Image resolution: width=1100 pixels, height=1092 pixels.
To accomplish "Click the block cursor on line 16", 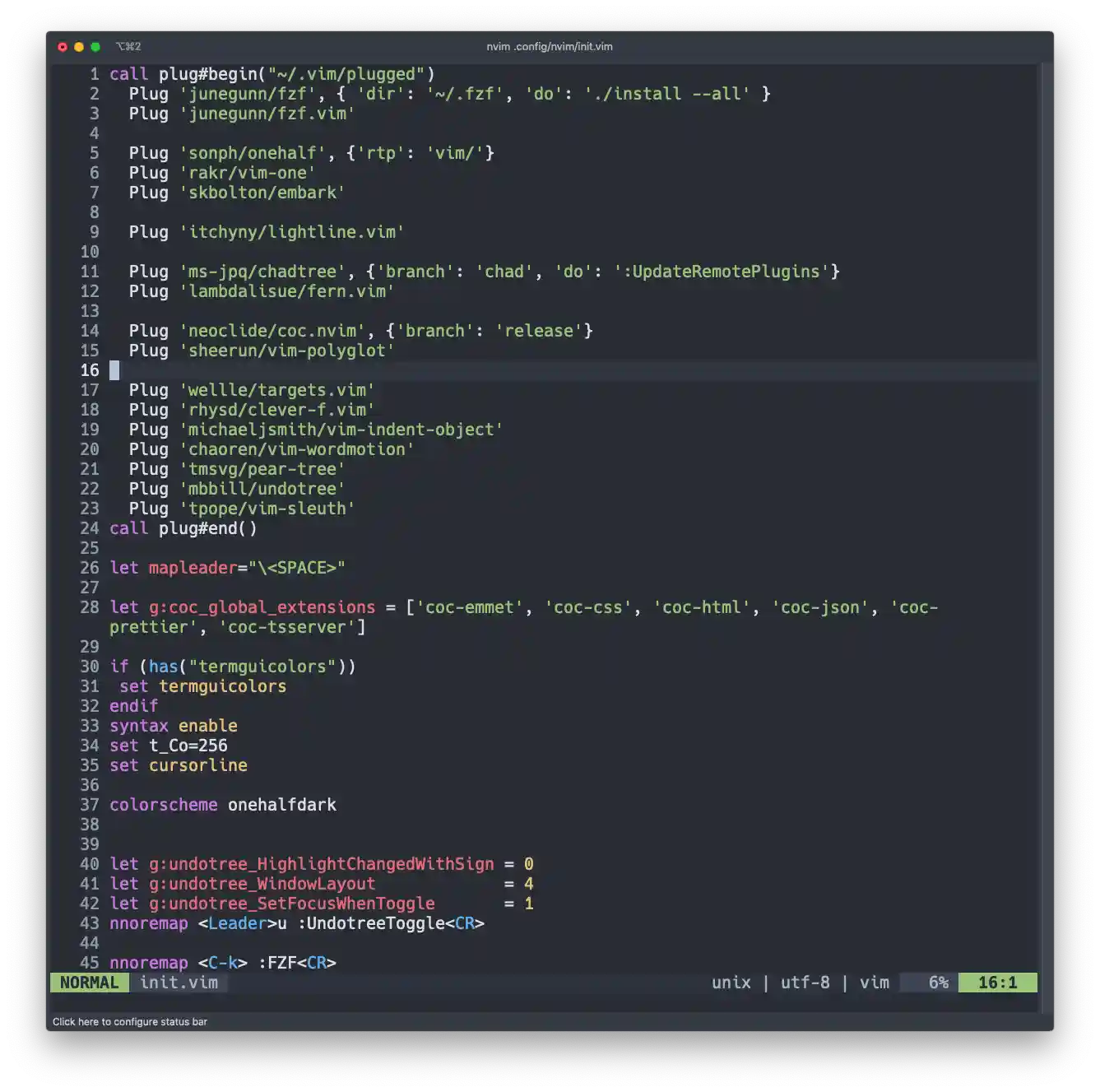I will click(x=114, y=370).
